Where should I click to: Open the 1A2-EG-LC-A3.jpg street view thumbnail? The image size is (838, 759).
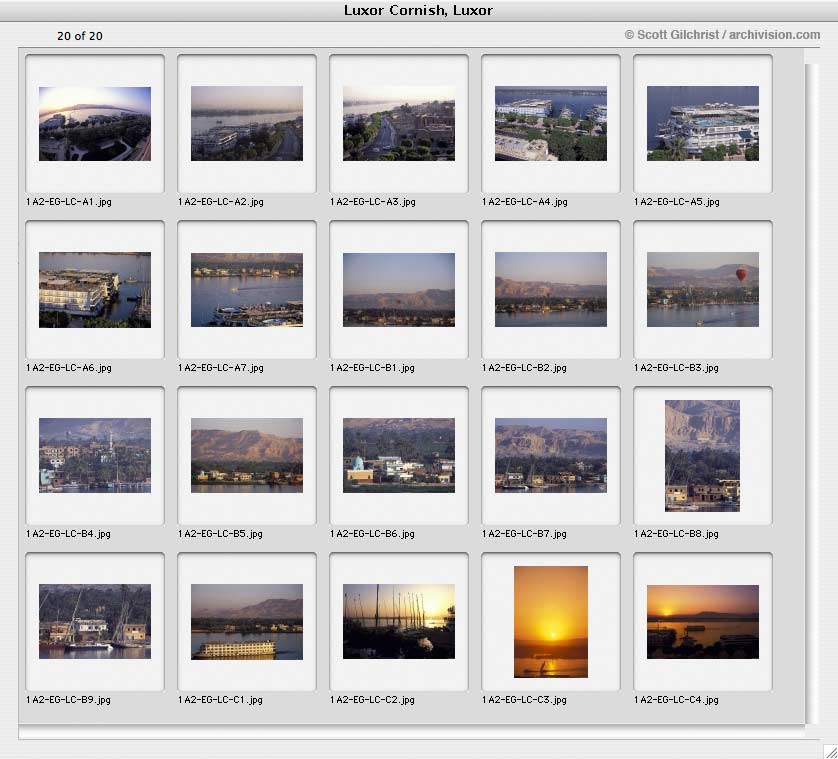pyautogui.click(x=399, y=123)
